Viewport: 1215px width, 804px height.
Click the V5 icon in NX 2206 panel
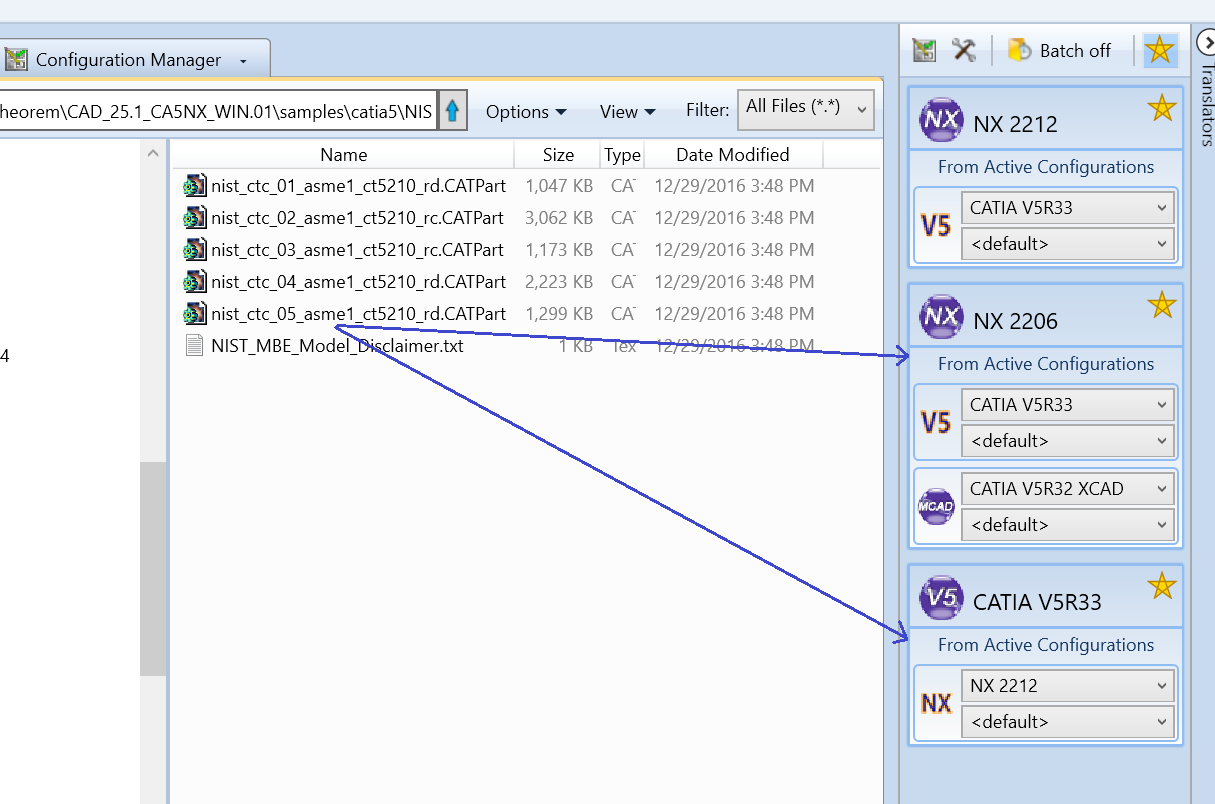935,424
